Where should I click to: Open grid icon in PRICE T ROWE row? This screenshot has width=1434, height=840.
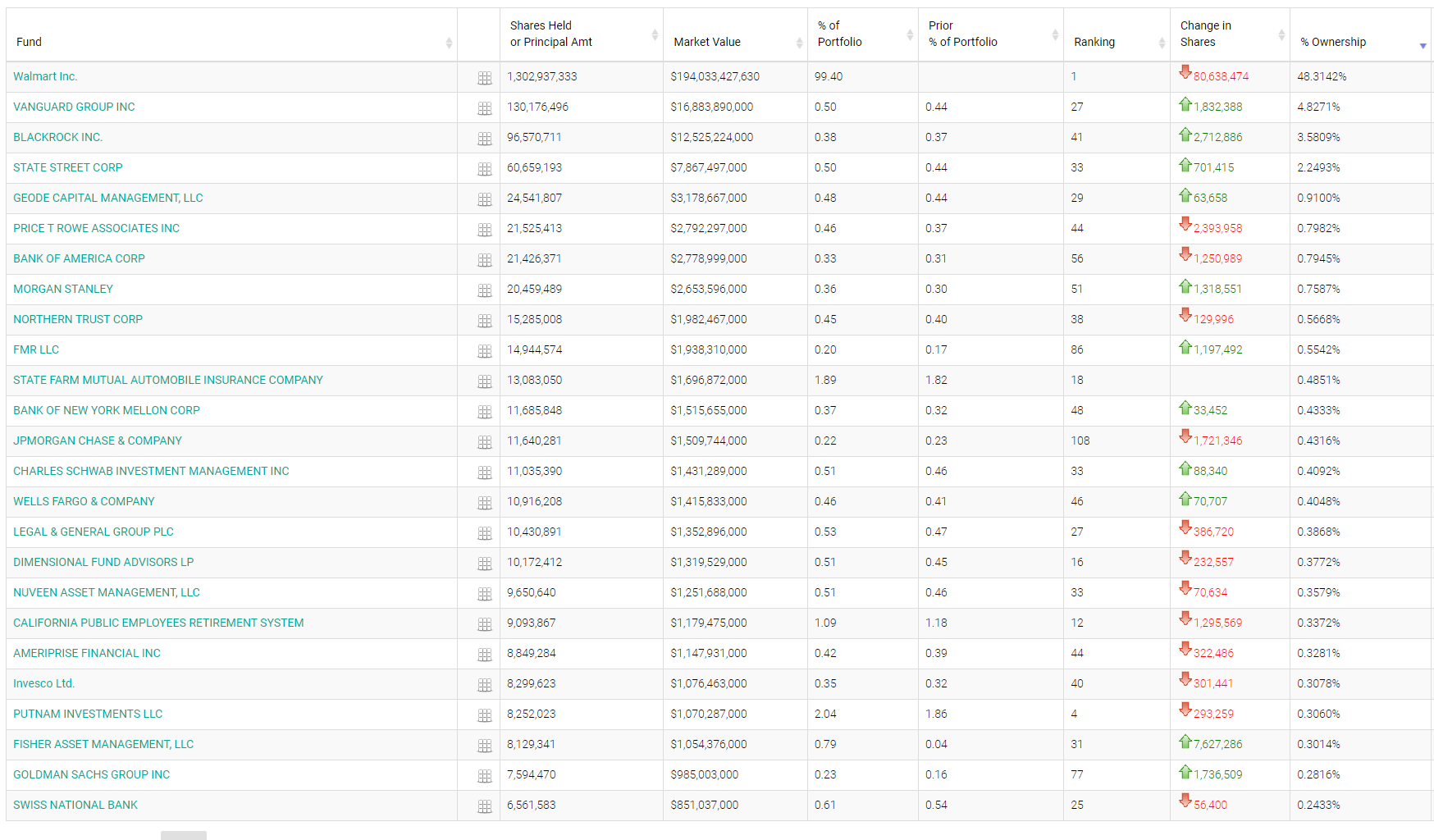[484, 230]
